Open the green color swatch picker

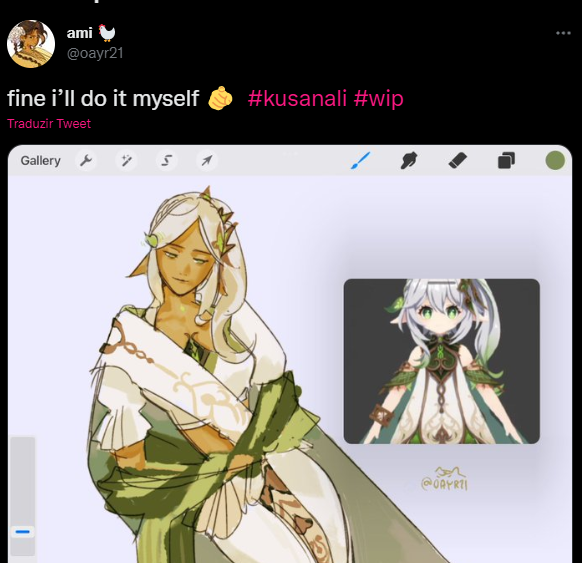(x=555, y=160)
